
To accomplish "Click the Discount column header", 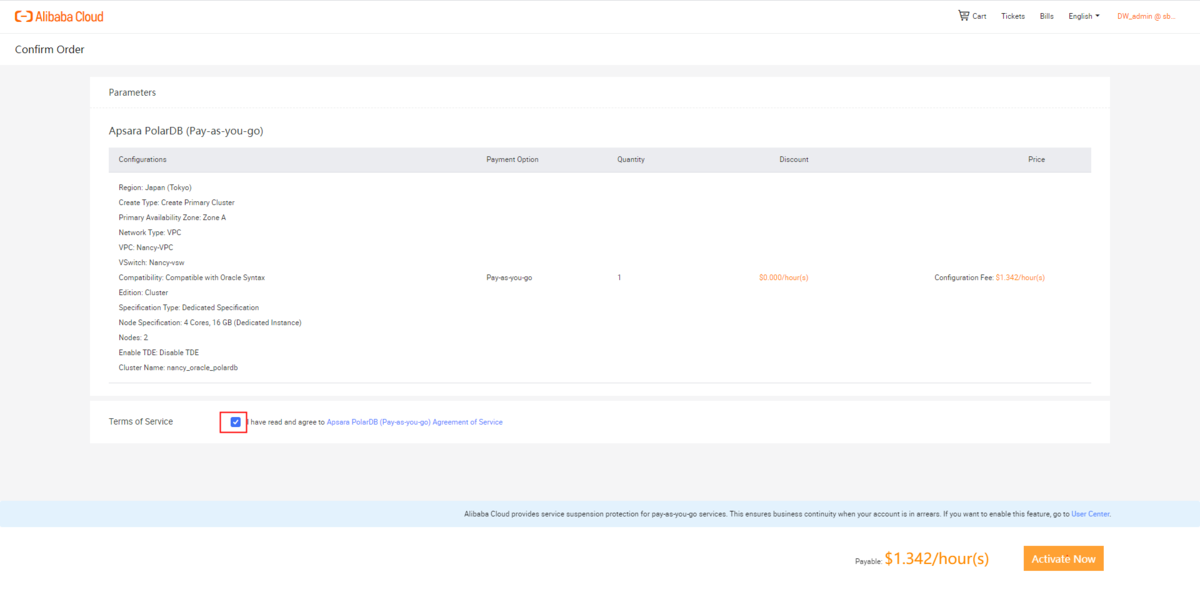I will [x=794, y=160].
